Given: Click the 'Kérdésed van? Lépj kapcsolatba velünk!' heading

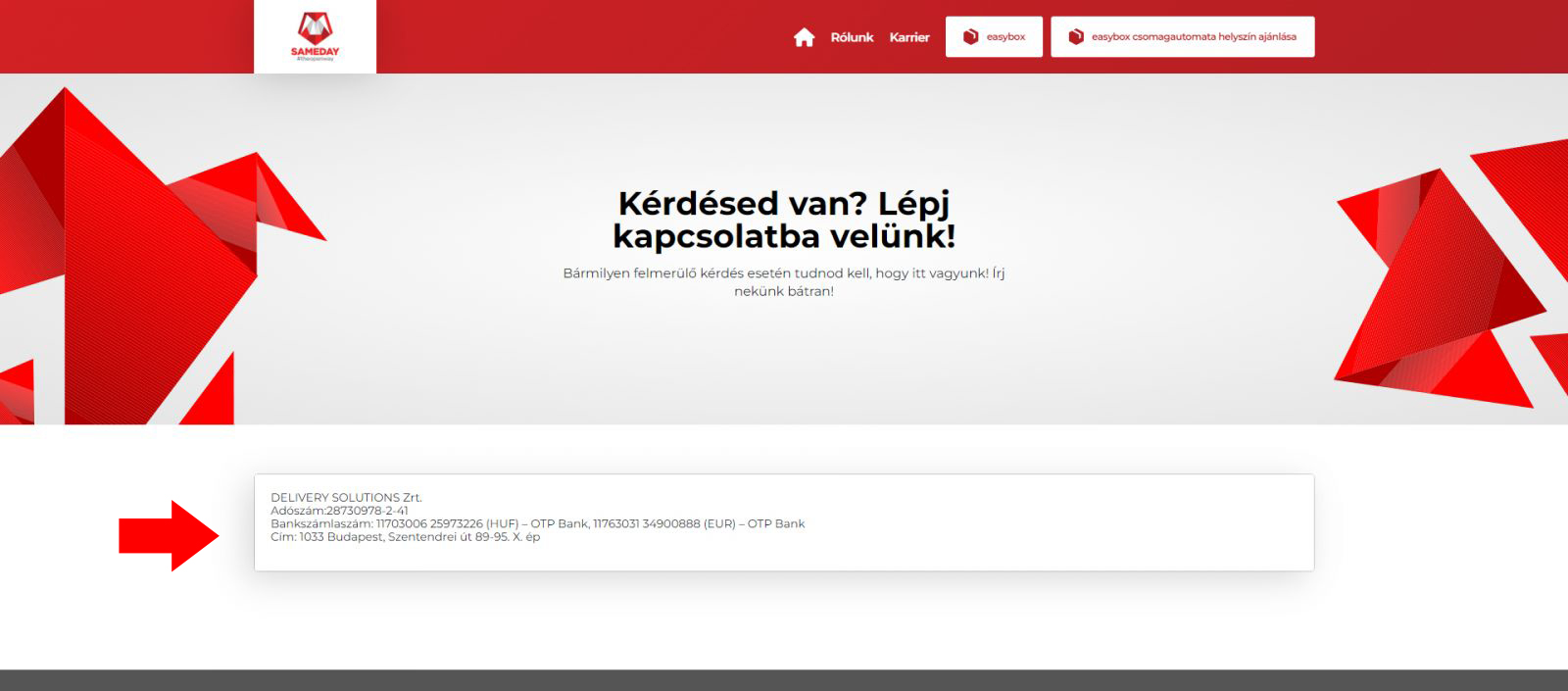Looking at the screenshot, I should [784, 220].
